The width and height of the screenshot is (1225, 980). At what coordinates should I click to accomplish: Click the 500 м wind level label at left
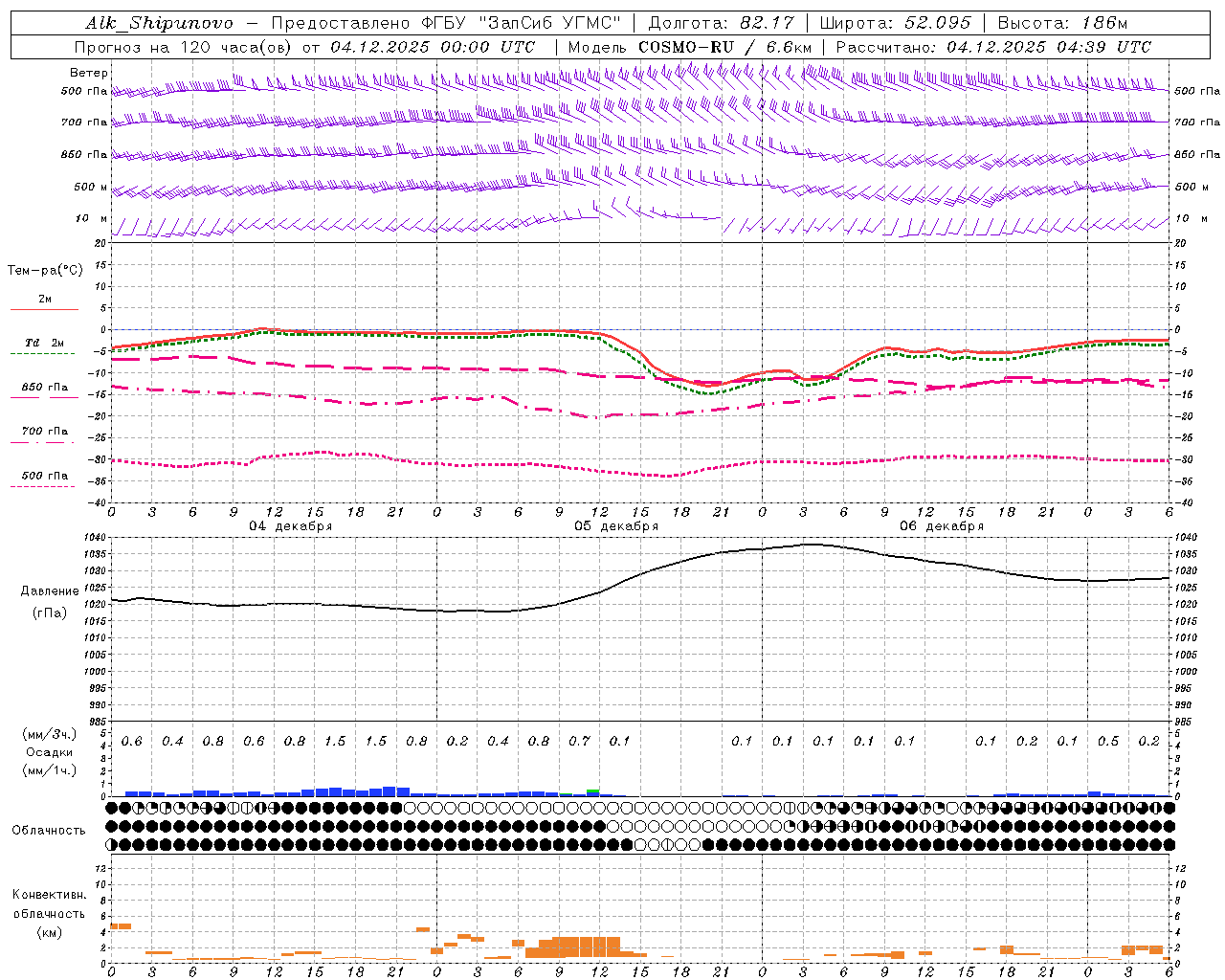pos(91,187)
